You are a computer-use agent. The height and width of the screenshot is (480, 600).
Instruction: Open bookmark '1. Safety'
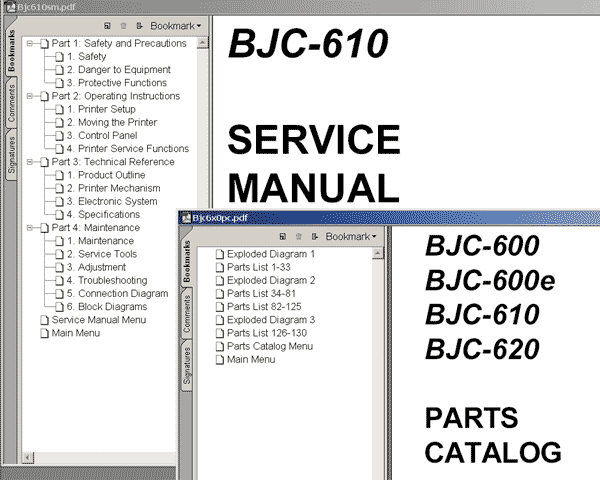(x=86, y=57)
